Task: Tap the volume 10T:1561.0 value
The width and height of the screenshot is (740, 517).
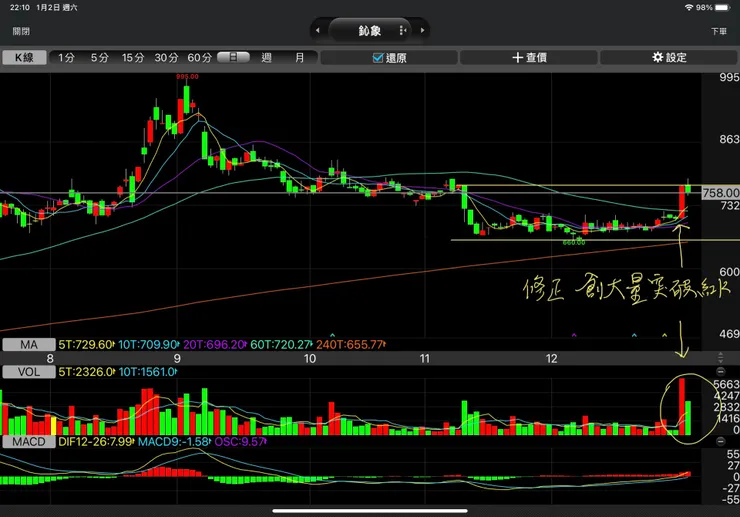Action: click(148, 372)
